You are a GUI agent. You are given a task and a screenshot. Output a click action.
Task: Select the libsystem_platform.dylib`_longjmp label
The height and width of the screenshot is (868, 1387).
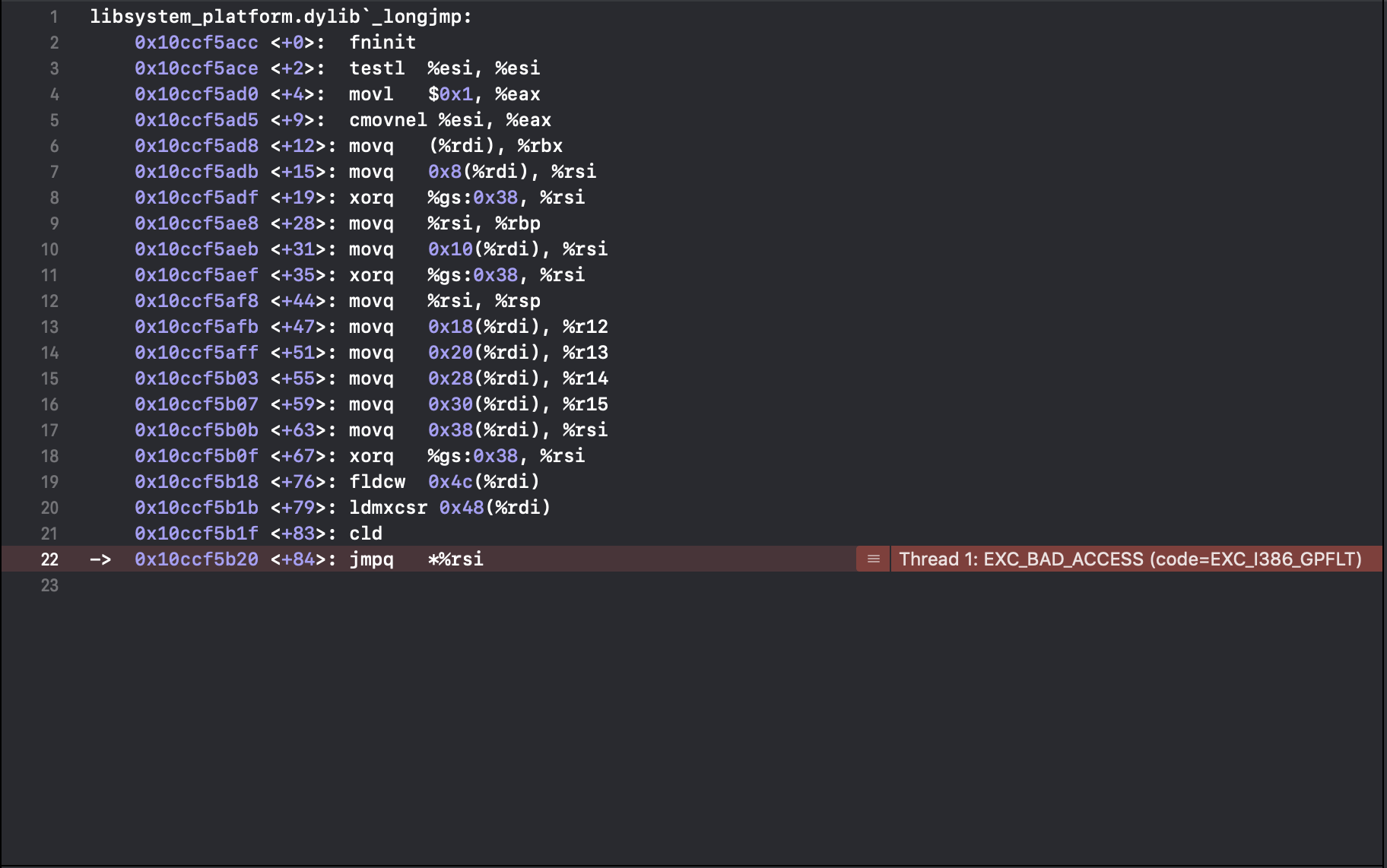click(x=280, y=16)
